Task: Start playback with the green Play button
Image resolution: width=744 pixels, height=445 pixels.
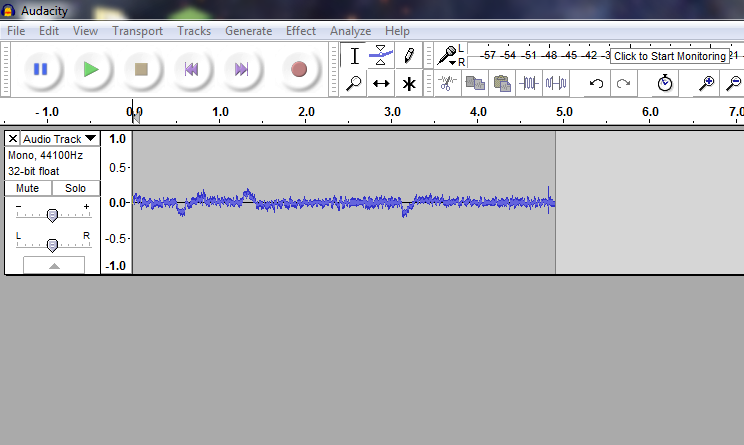Action: 91,69
